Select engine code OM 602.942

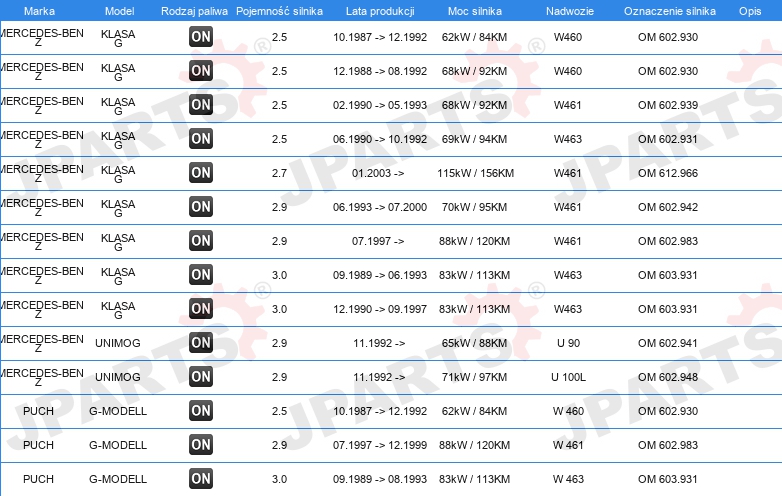(x=668, y=207)
